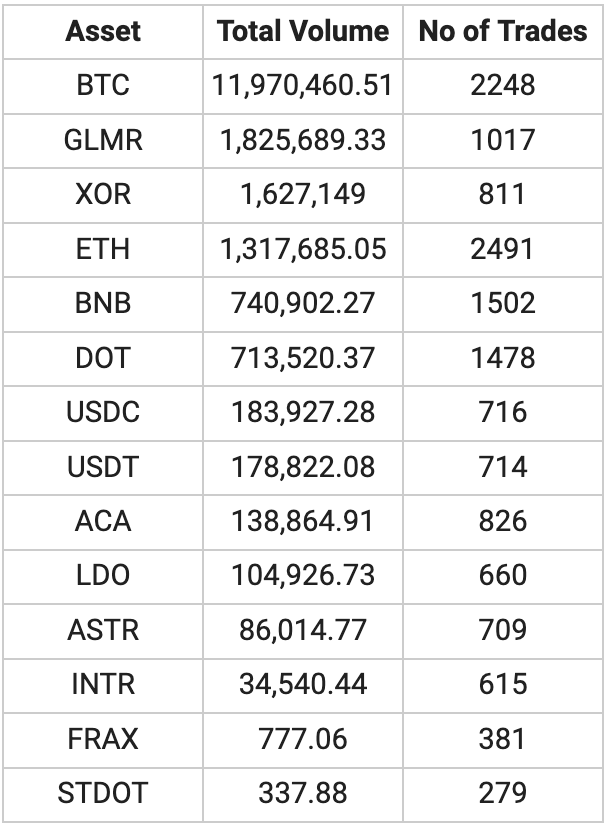This screenshot has height=827, width=605.
Task: Select the ETH trades count 2491
Action: (x=503, y=249)
